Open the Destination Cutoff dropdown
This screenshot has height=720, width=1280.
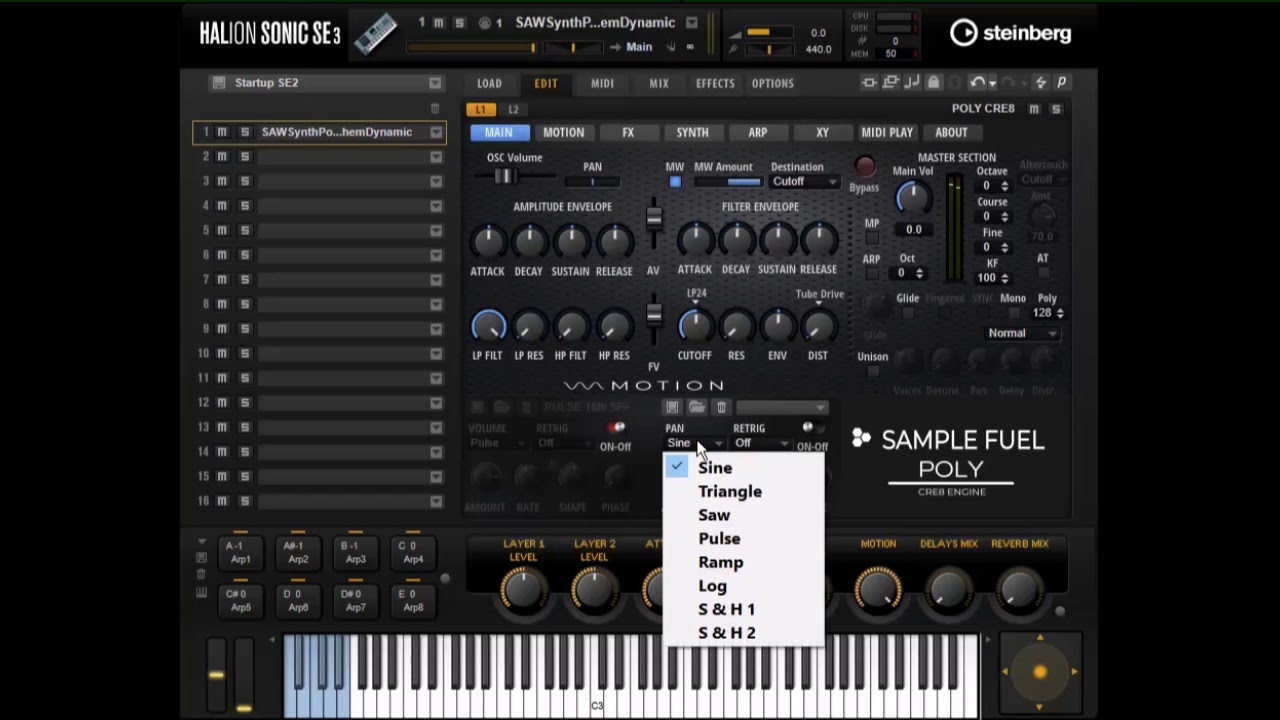[804, 182]
